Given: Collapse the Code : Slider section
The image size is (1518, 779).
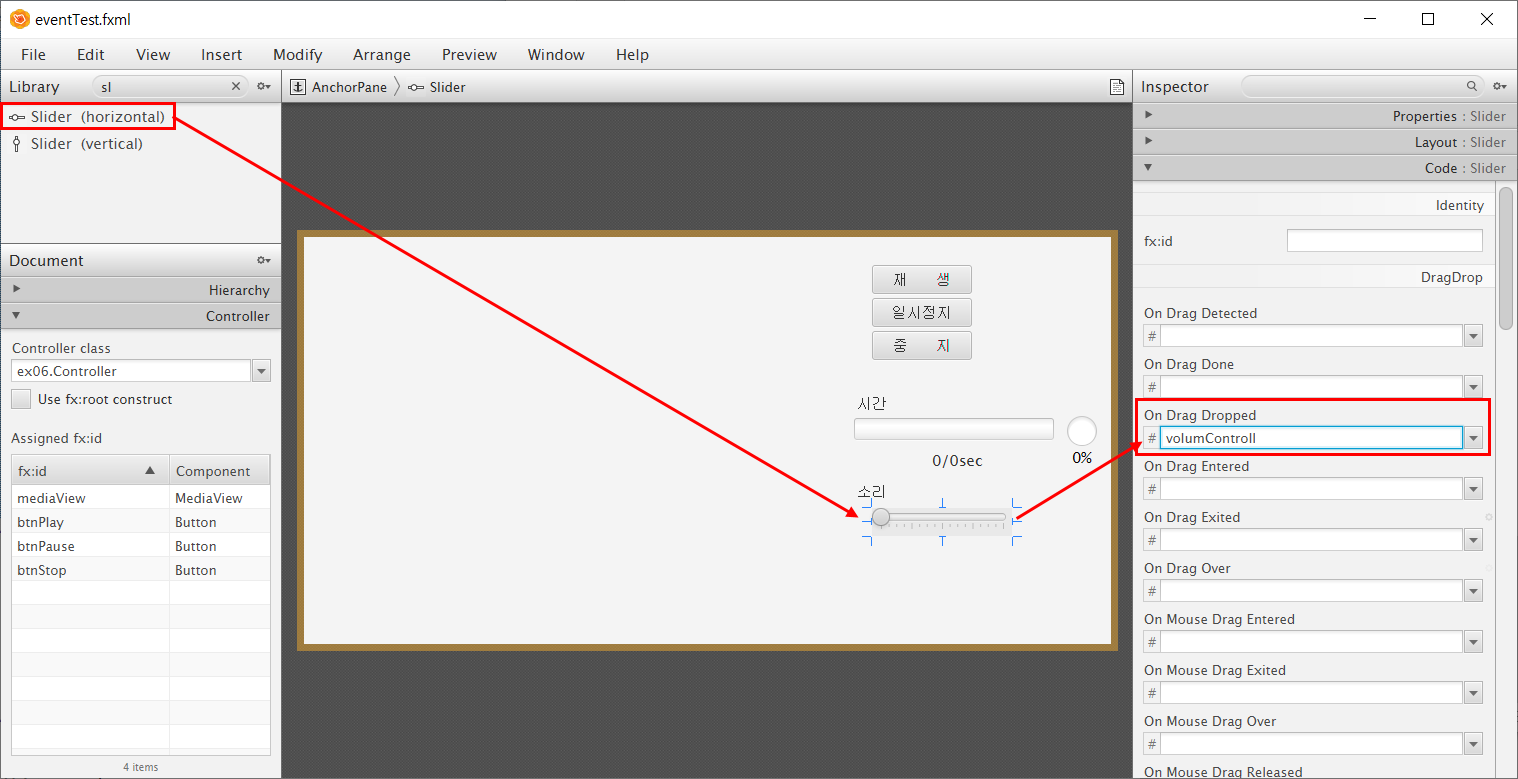Looking at the screenshot, I should click(1323, 168).
